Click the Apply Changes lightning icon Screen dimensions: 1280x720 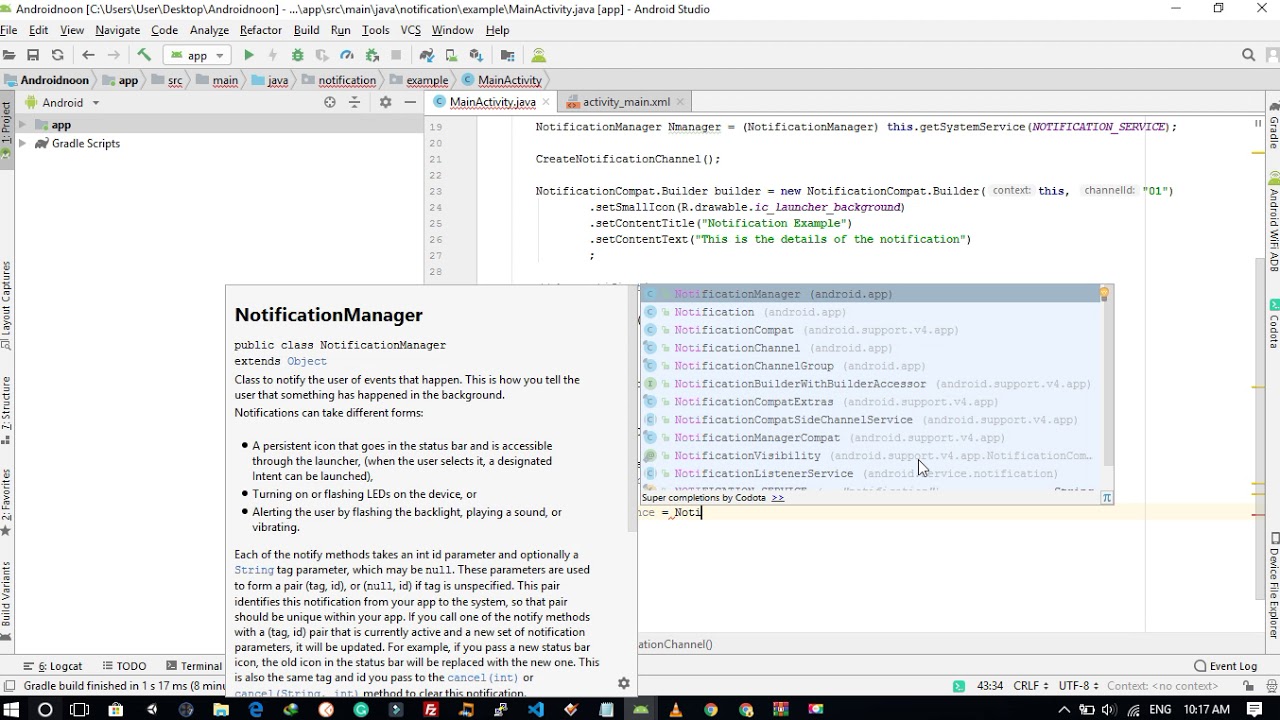(x=272, y=56)
